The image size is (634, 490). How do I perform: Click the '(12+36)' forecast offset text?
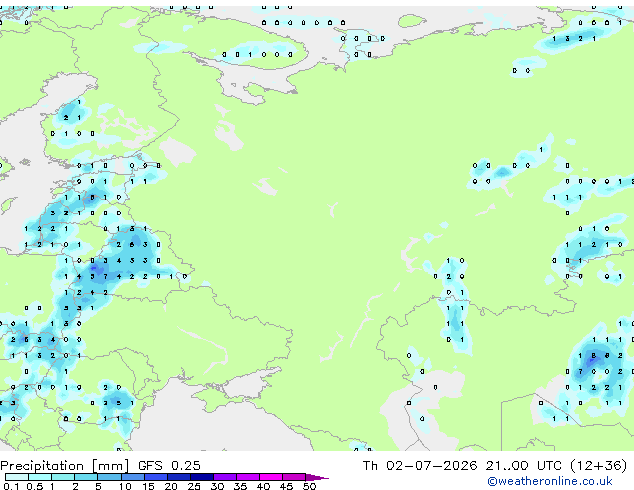tap(599, 466)
